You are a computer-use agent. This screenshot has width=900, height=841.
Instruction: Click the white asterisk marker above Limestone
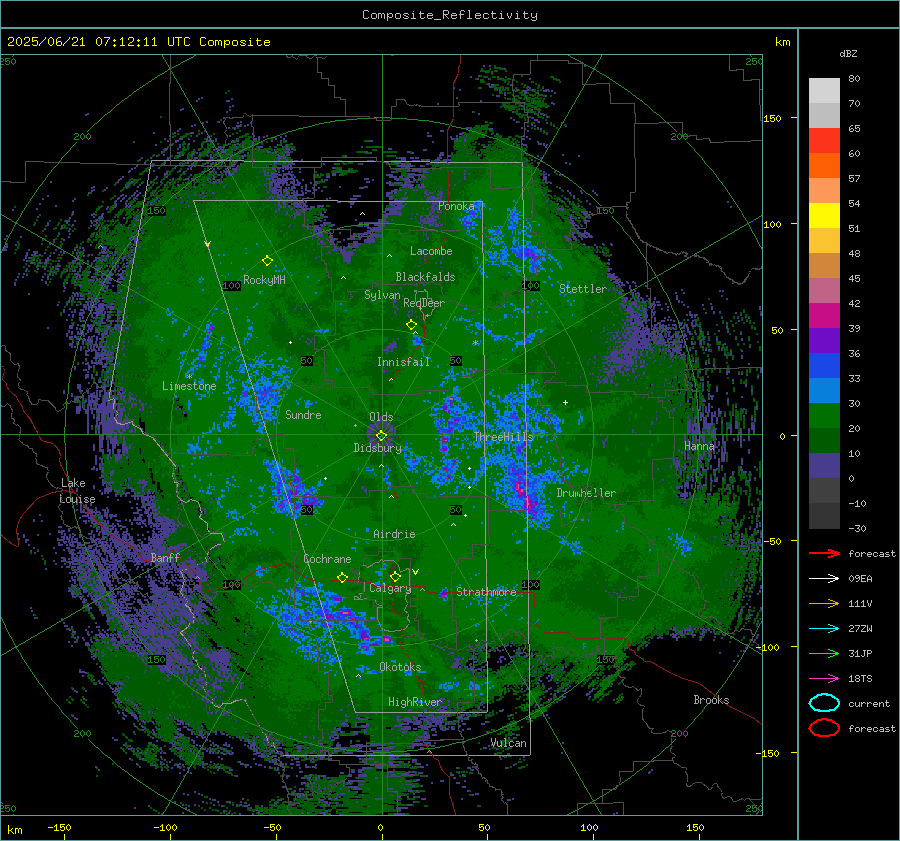click(189, 377)
